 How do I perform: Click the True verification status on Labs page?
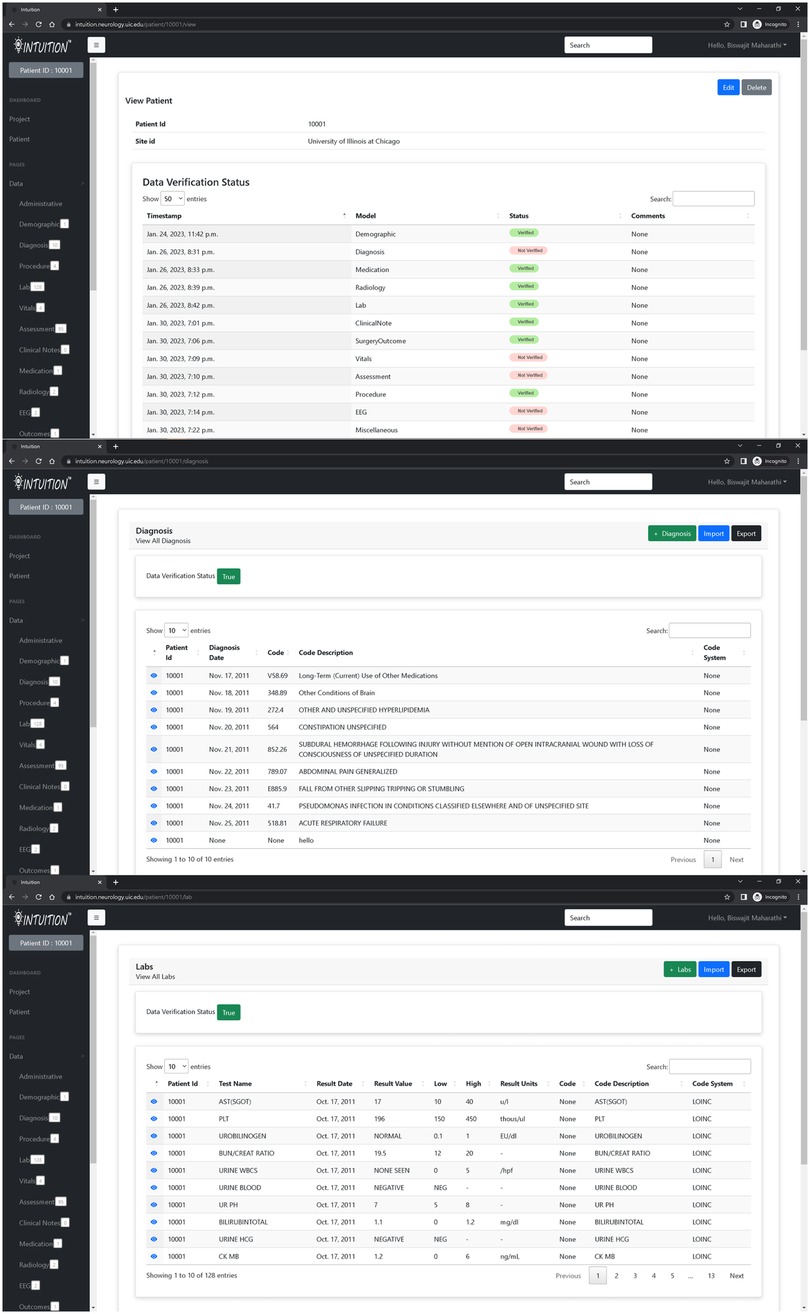tap(228, 1012)
